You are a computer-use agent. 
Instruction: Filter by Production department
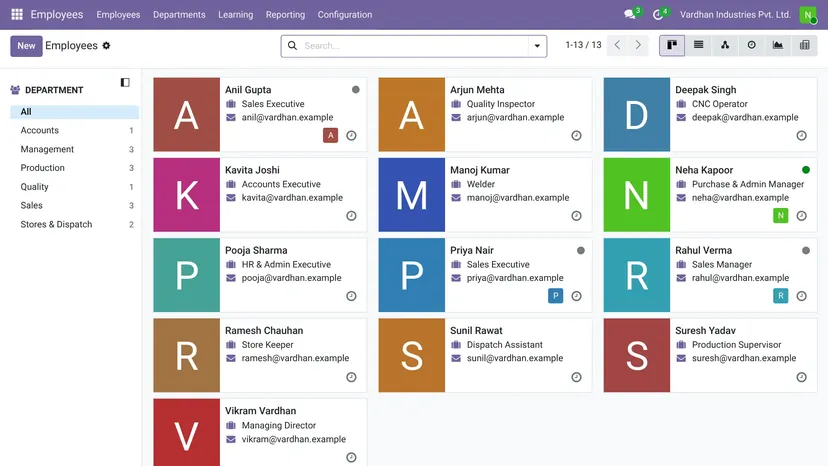pyautogui.click(x=74, y=168)
